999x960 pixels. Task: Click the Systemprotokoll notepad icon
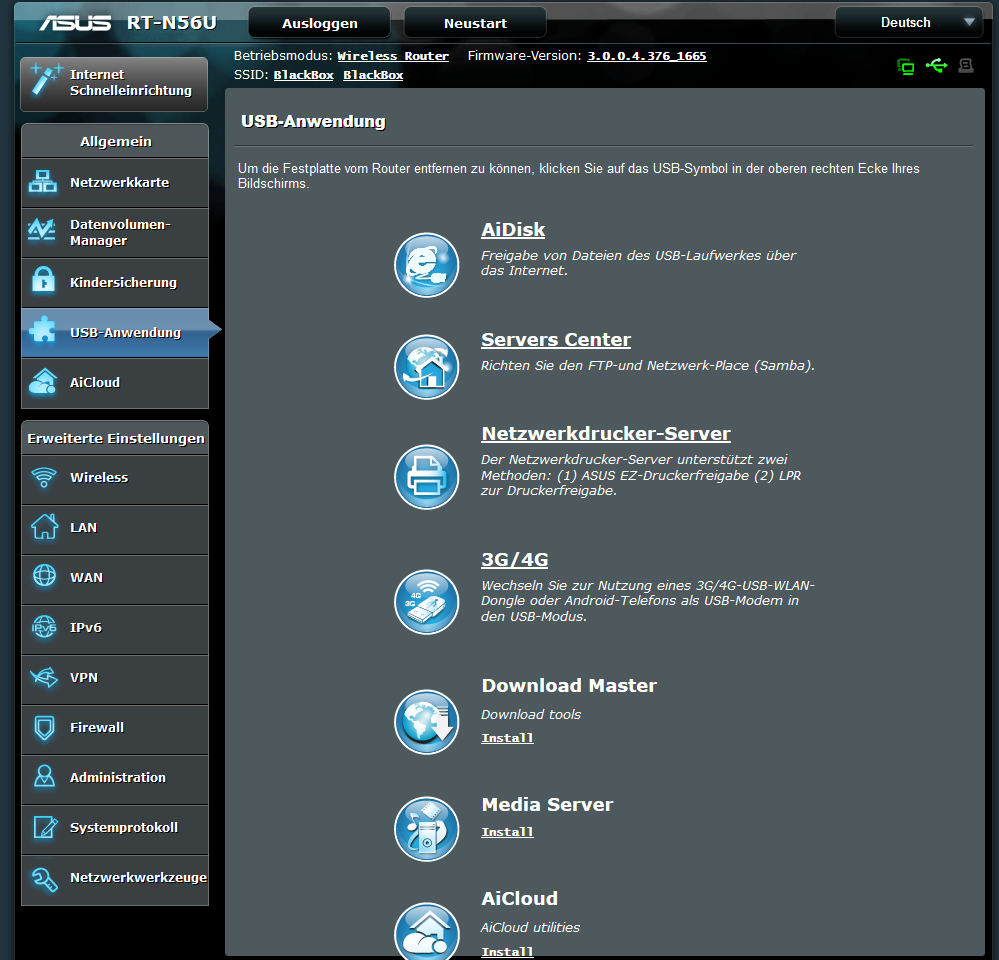tap(45, 827)
